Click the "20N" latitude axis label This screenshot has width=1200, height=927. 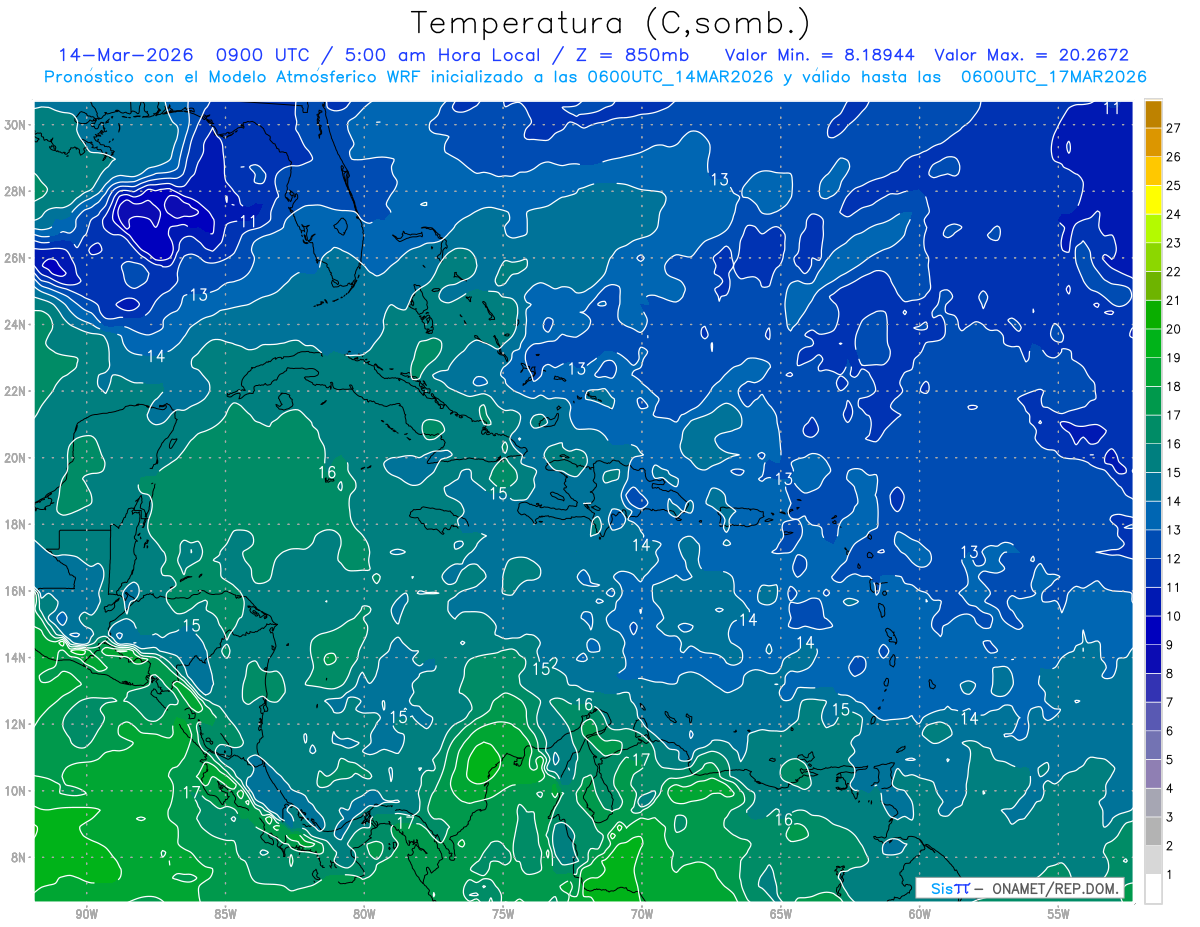click(14, 458)
